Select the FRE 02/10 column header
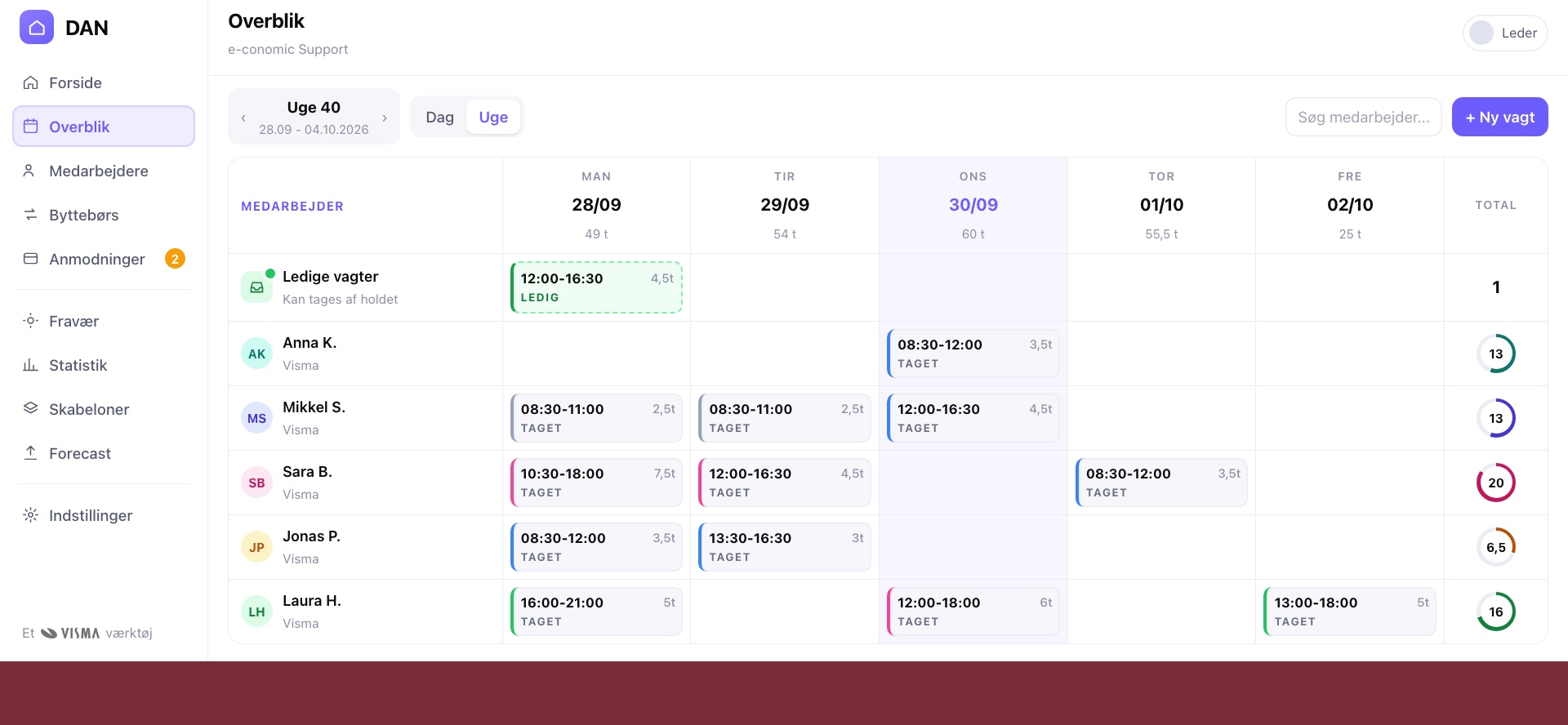 click(x=1349, y=205)
